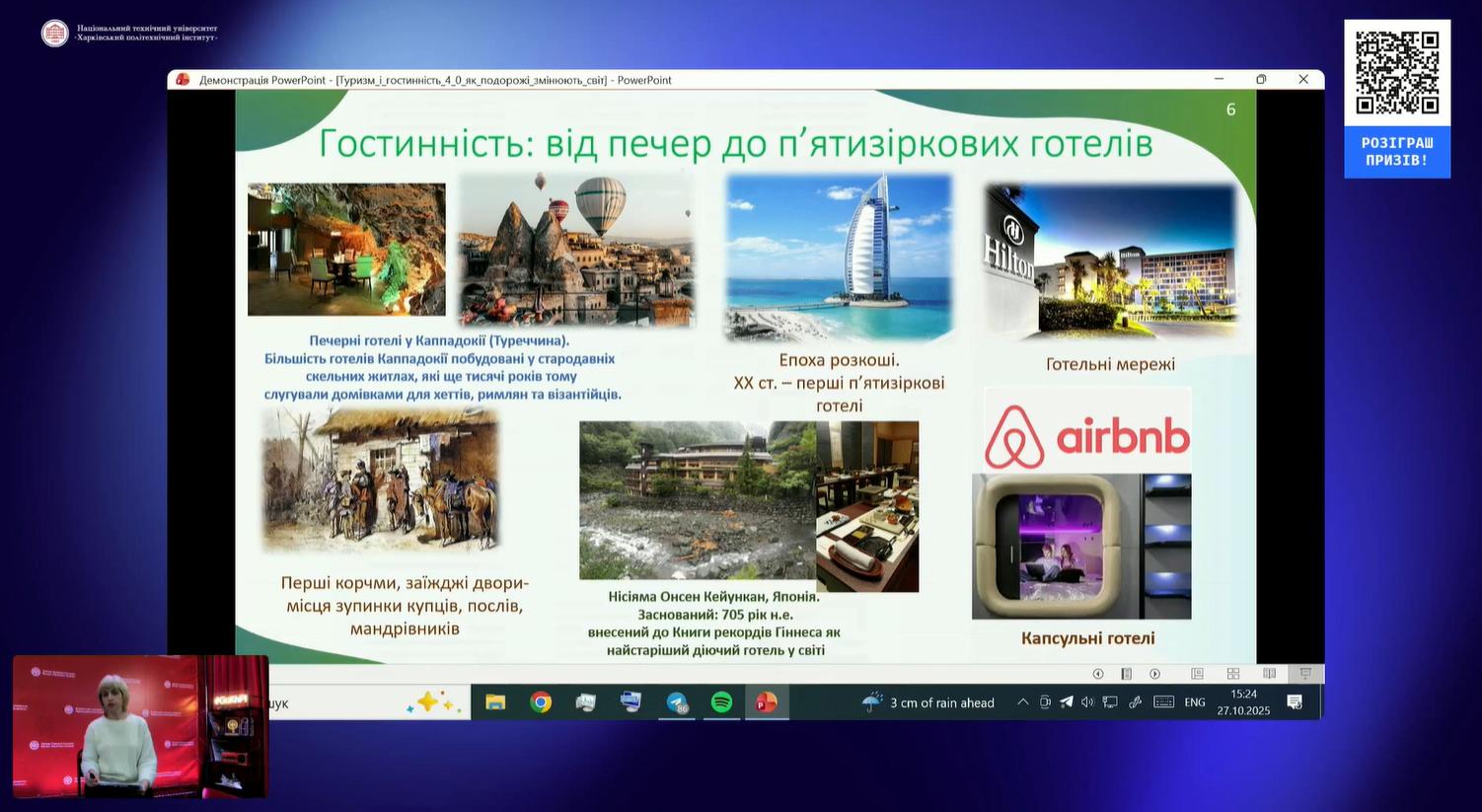Open Telegram from the taskbar
This screenshot has width=1482, height=812.
[677, 702]
